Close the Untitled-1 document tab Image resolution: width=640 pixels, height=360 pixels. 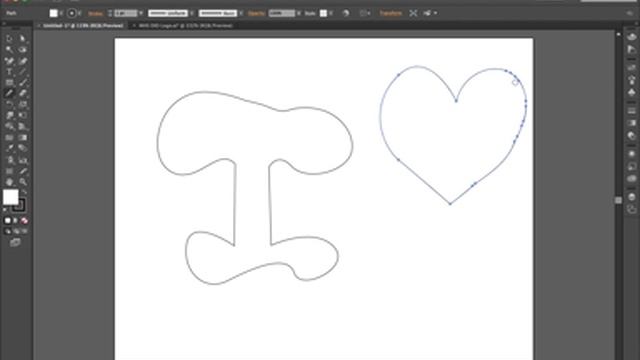[x=39, y=26]
